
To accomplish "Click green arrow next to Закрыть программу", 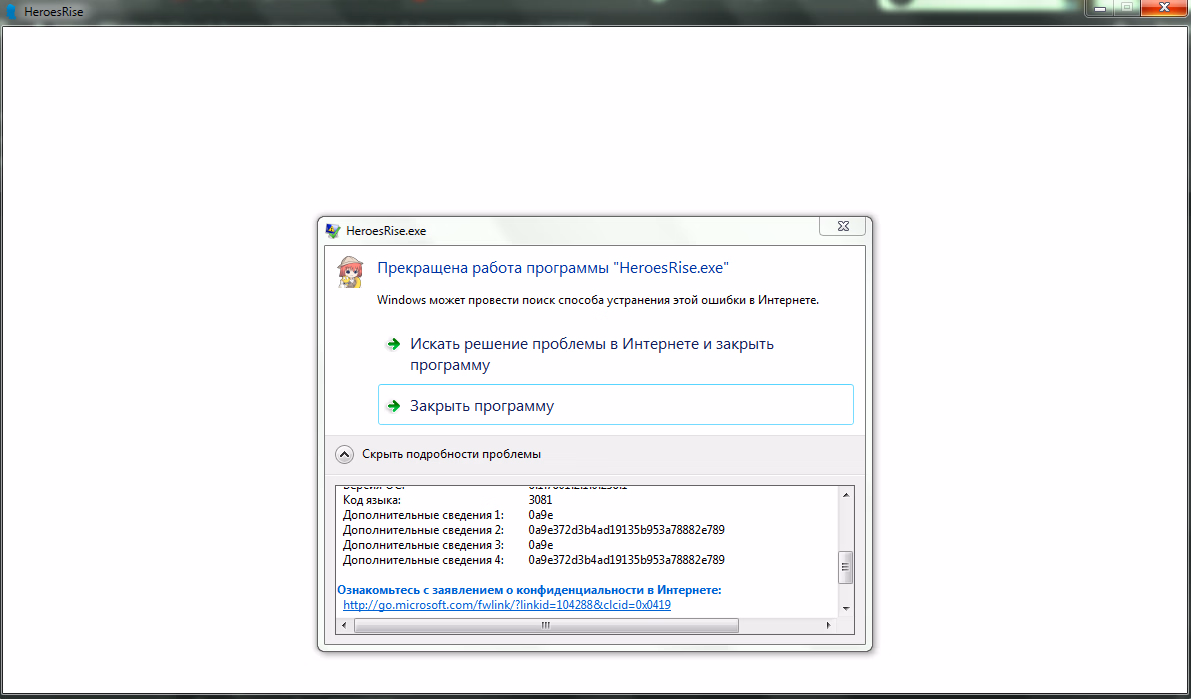I will coord(393,406).
